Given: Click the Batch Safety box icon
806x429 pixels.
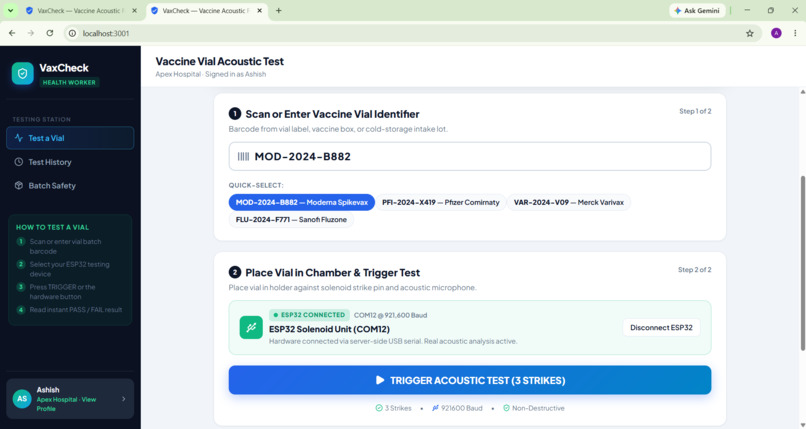Looking at the screenshot, I should coord(19,185).
